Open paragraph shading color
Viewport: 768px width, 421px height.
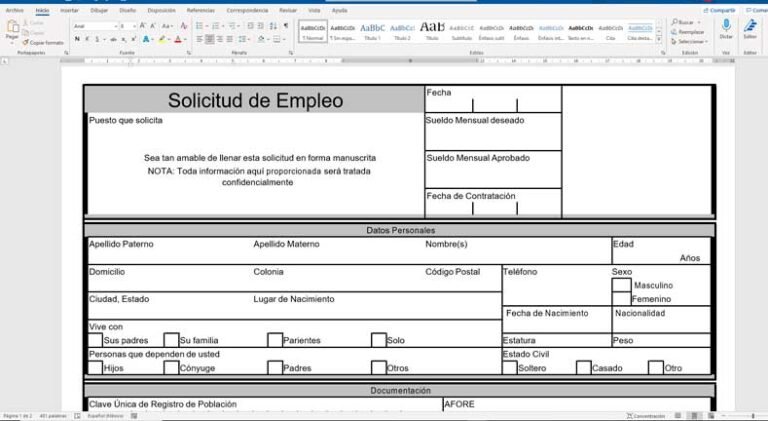click(262, 39)
